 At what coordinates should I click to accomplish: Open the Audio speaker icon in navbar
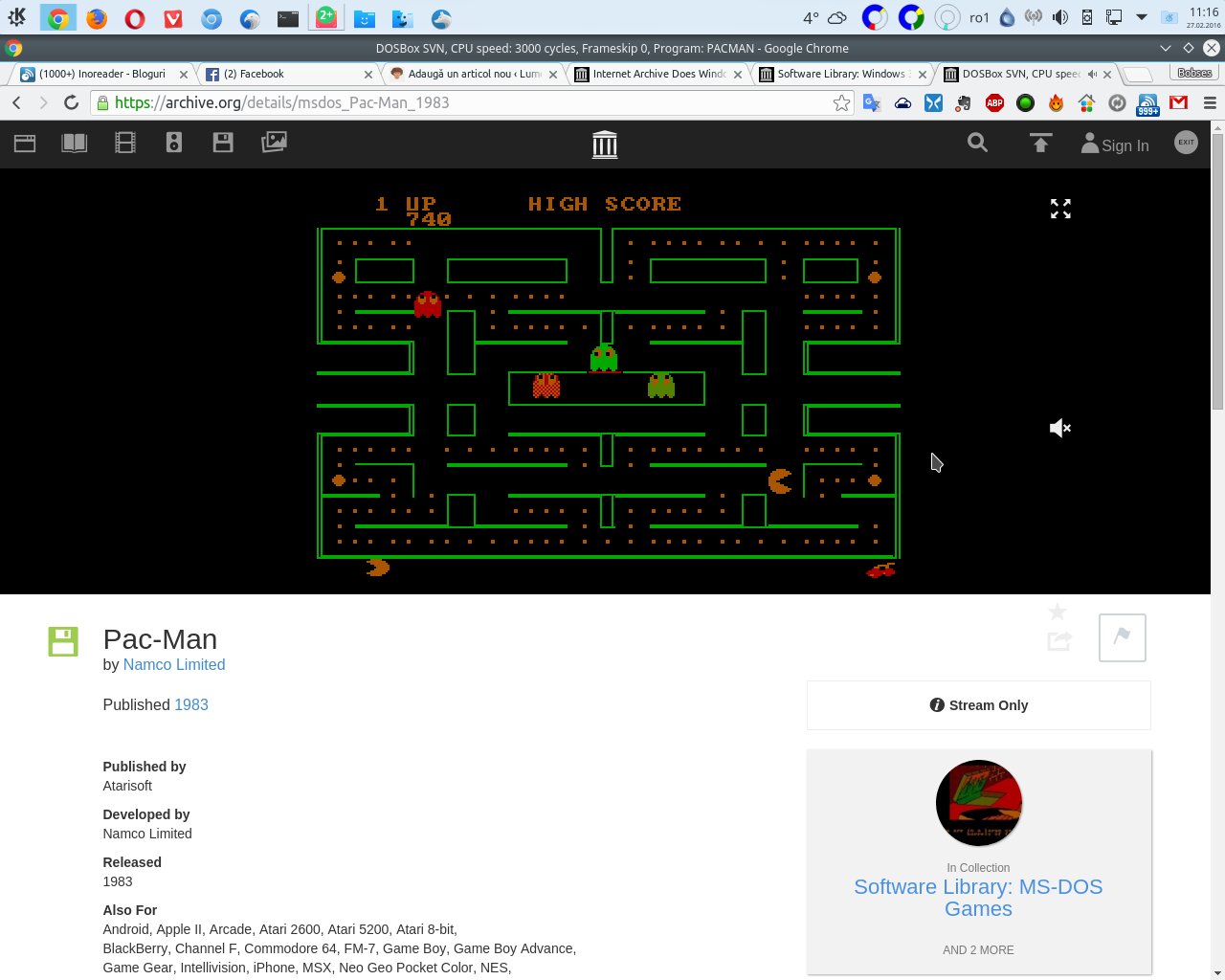tap(173, 143)
